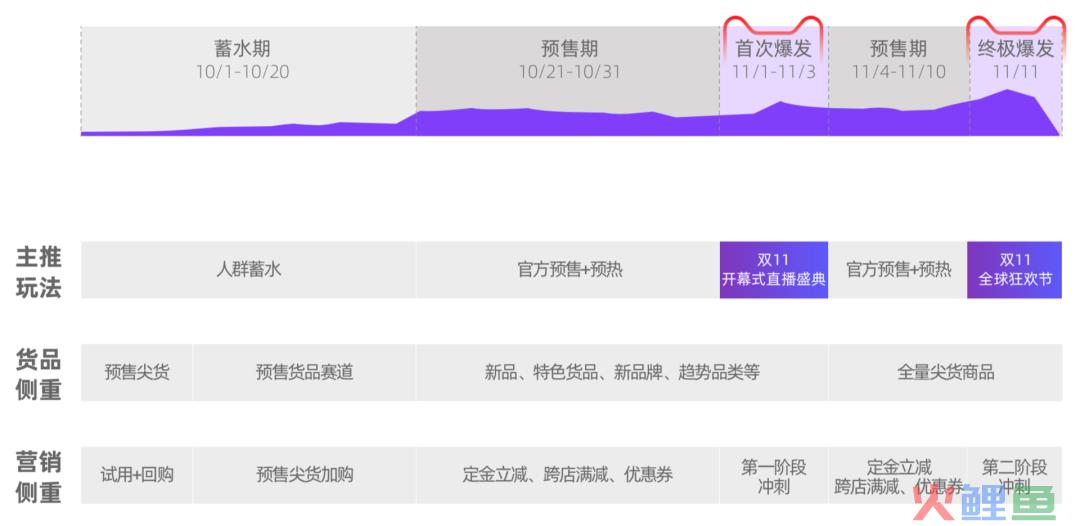Viewport: 1080px width, 526px height.
Task: Select the 首次爆发 phase title
Action: tap(773, 49)
